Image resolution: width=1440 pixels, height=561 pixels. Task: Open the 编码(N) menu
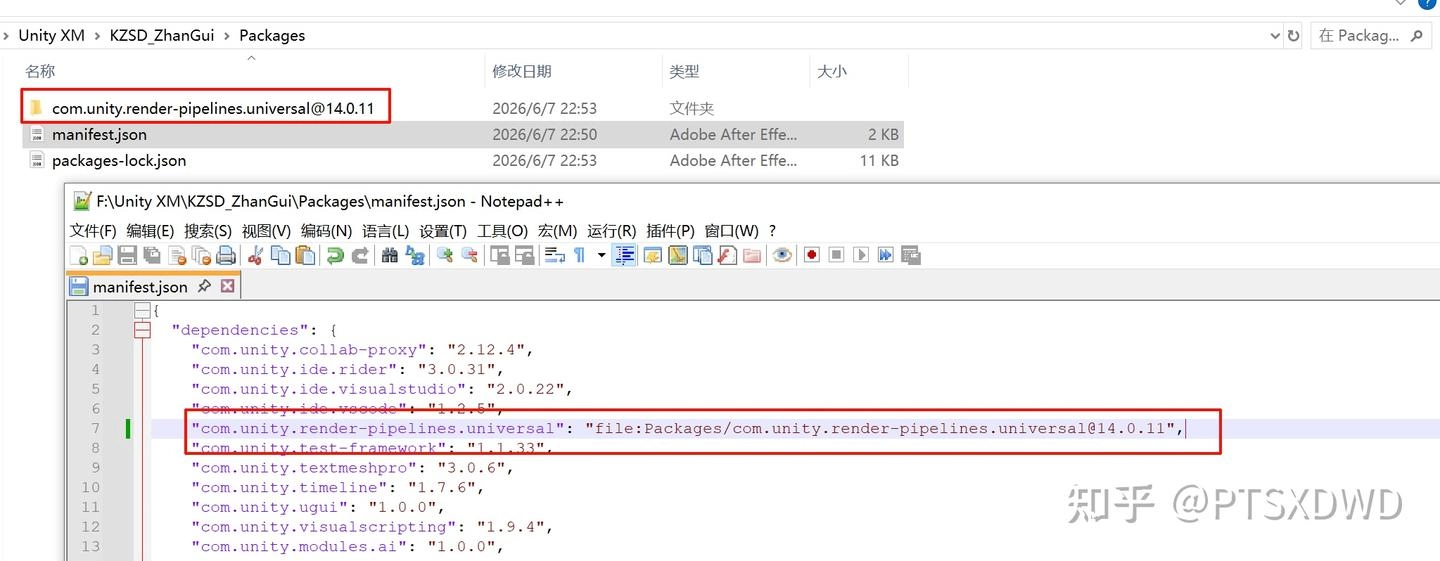(x=326, y=231)
